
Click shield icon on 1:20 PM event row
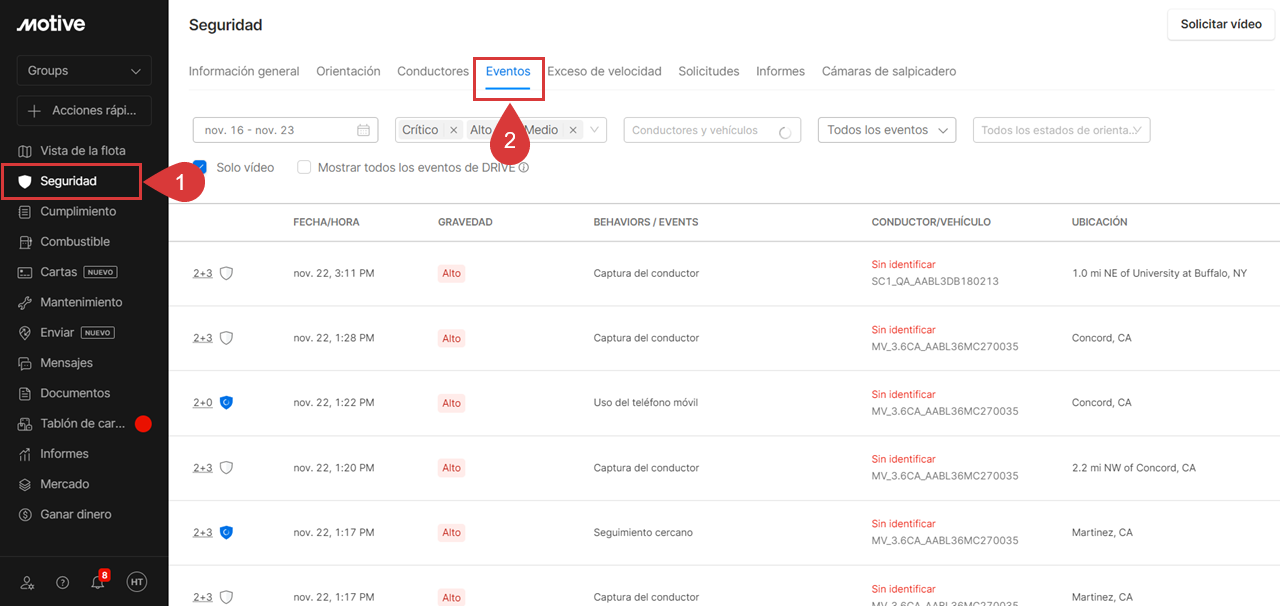(x=226, y=467)
